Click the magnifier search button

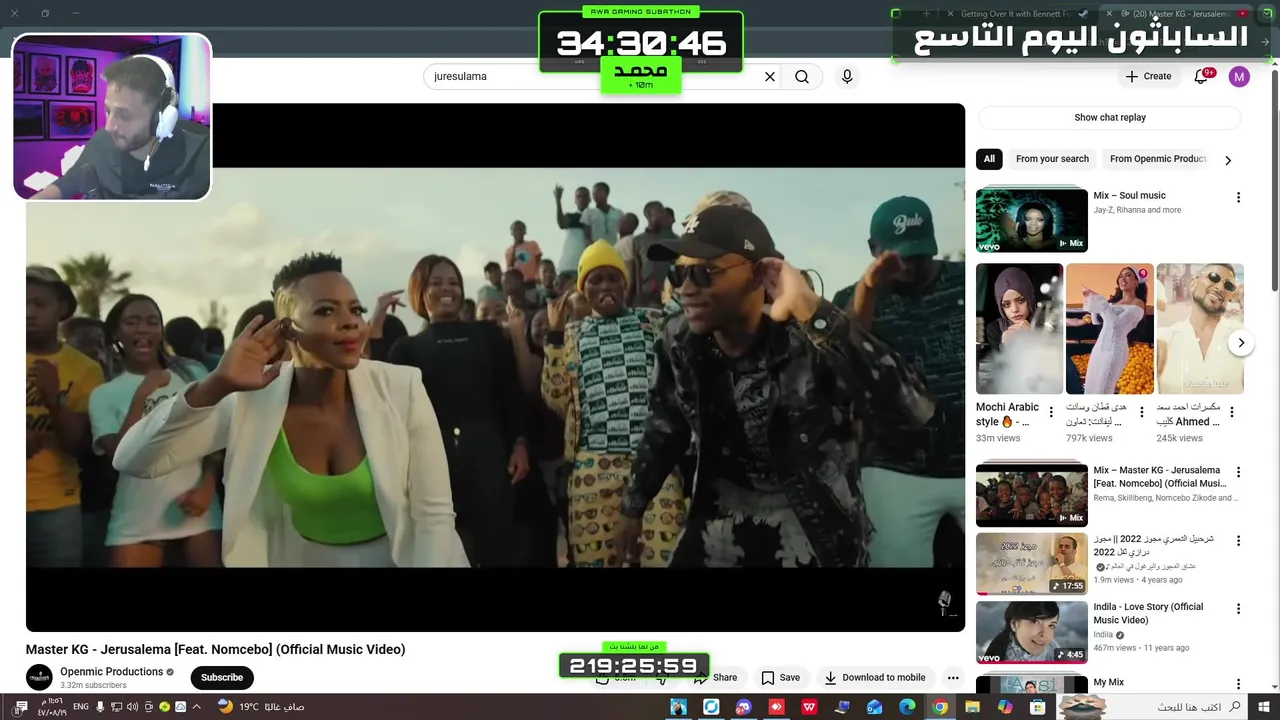pos(802,76)
